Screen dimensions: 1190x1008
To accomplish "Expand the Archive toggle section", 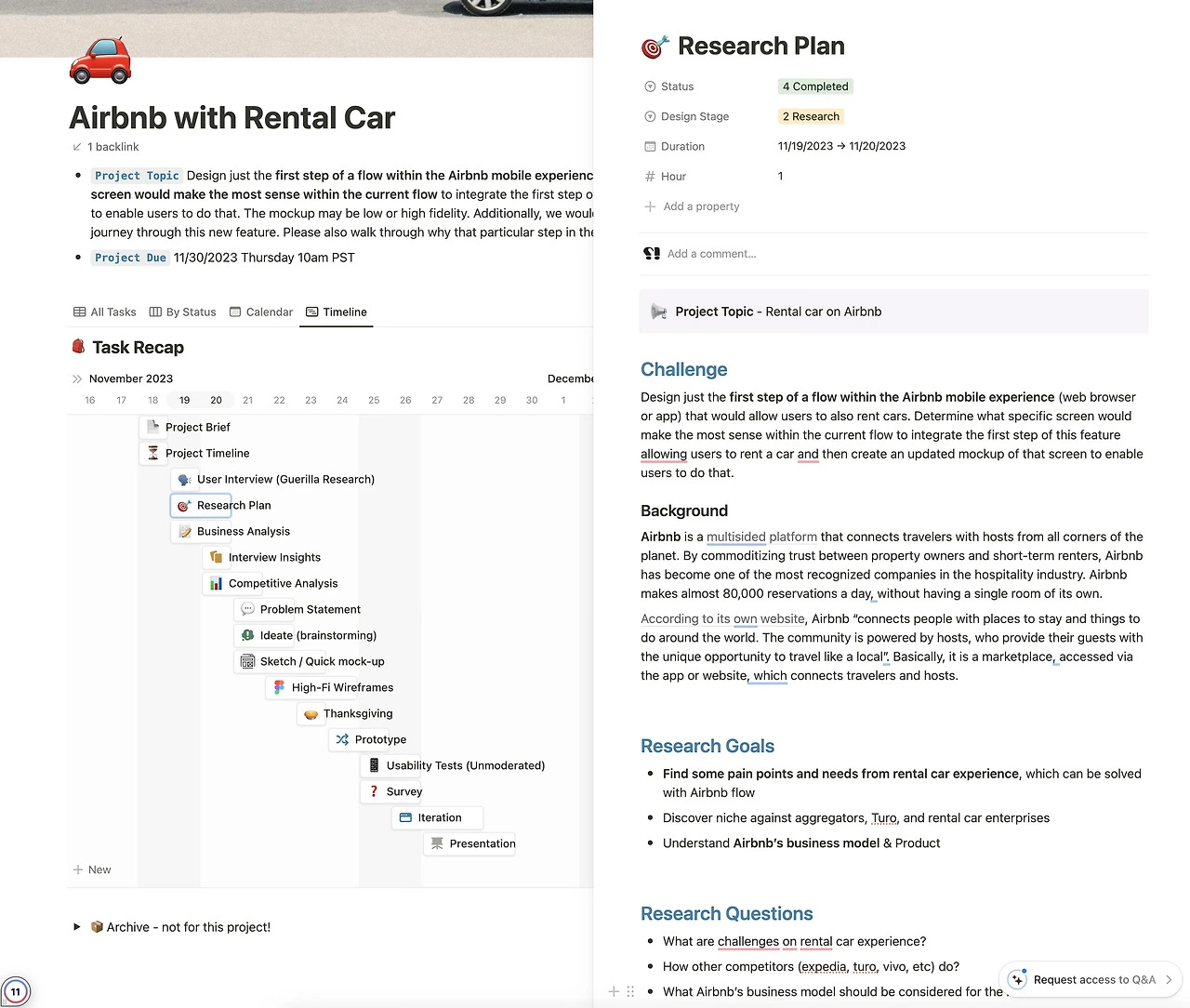I will (x=77, y=927).
